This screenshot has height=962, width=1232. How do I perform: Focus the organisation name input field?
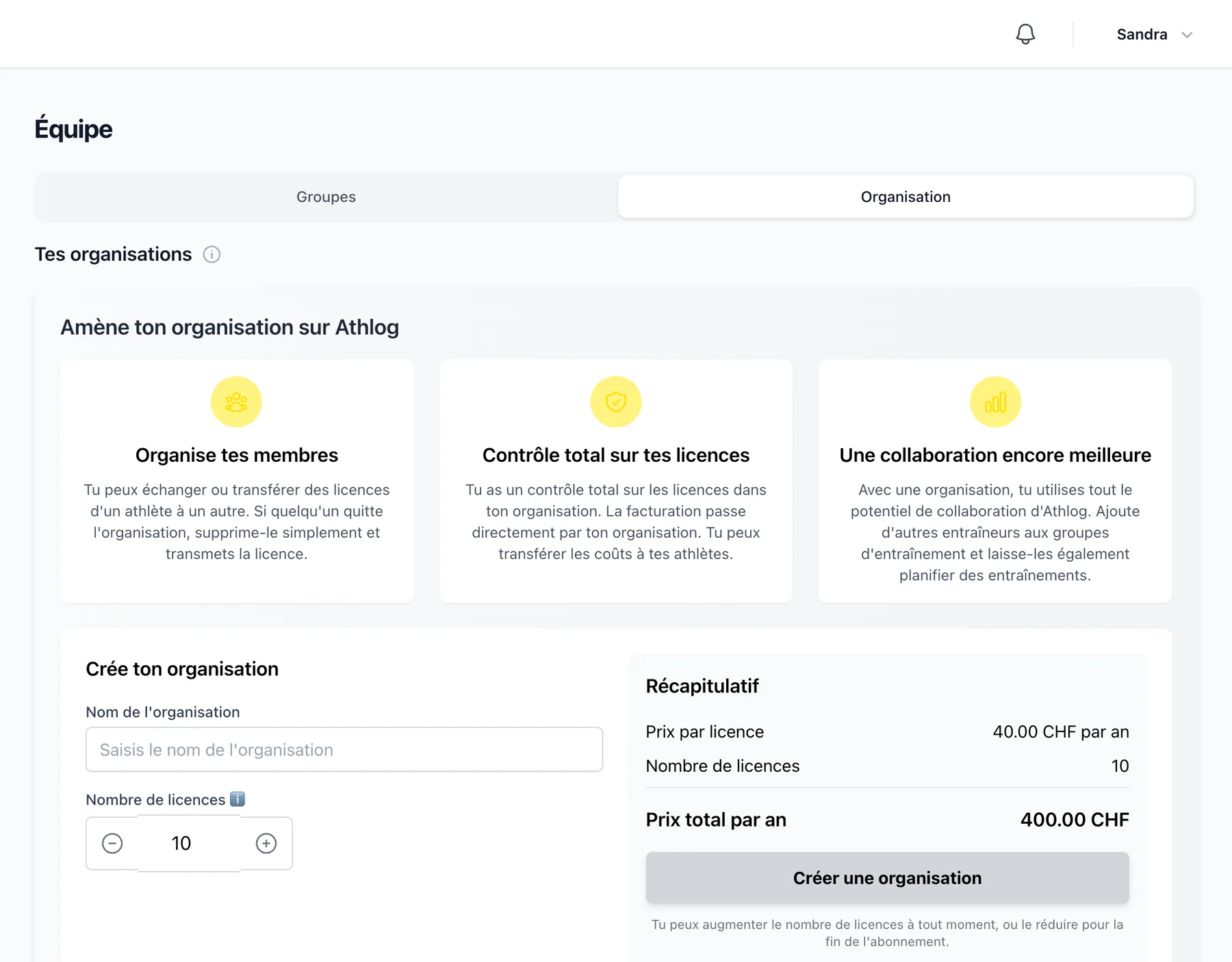pyautogui.click(x=344, y=750)
